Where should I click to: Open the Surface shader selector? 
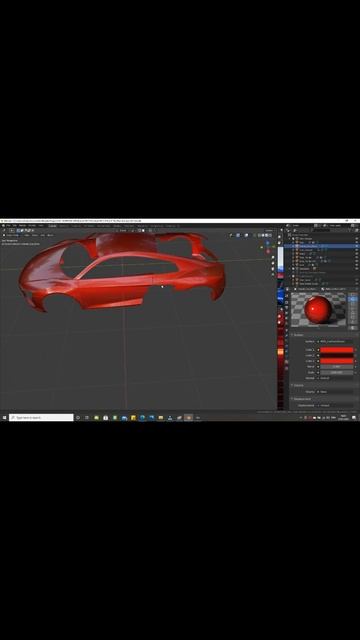coord(336,342)
